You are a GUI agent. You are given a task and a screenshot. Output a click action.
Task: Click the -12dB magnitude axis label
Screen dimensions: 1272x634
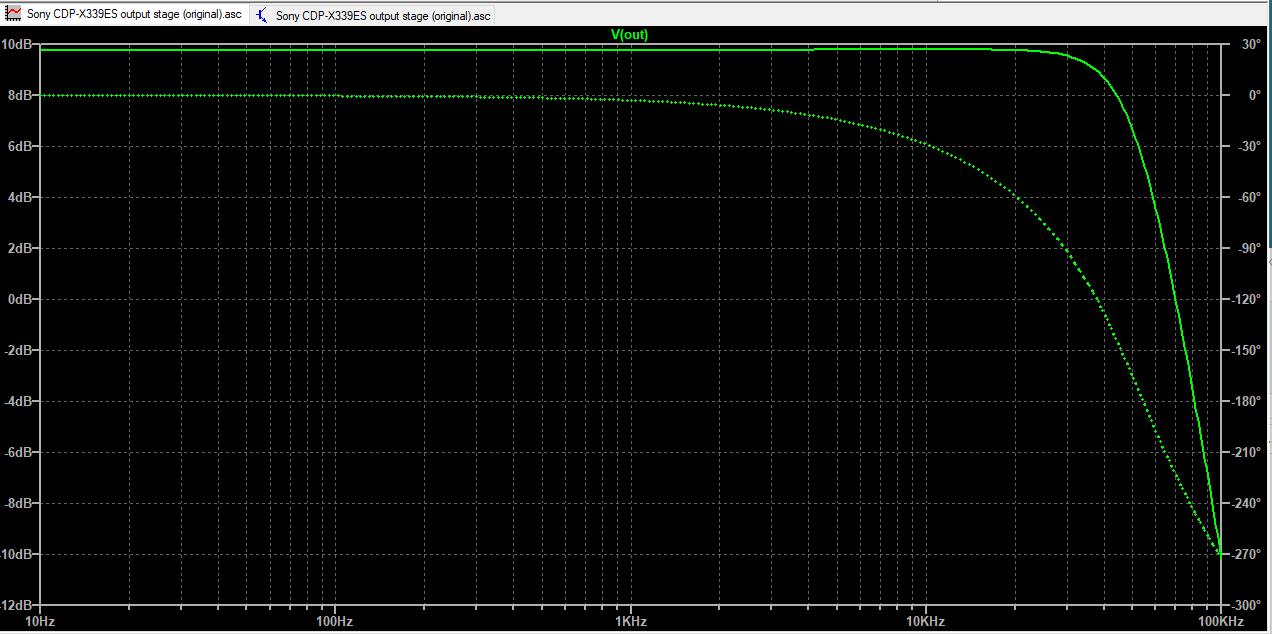[16, 605]
